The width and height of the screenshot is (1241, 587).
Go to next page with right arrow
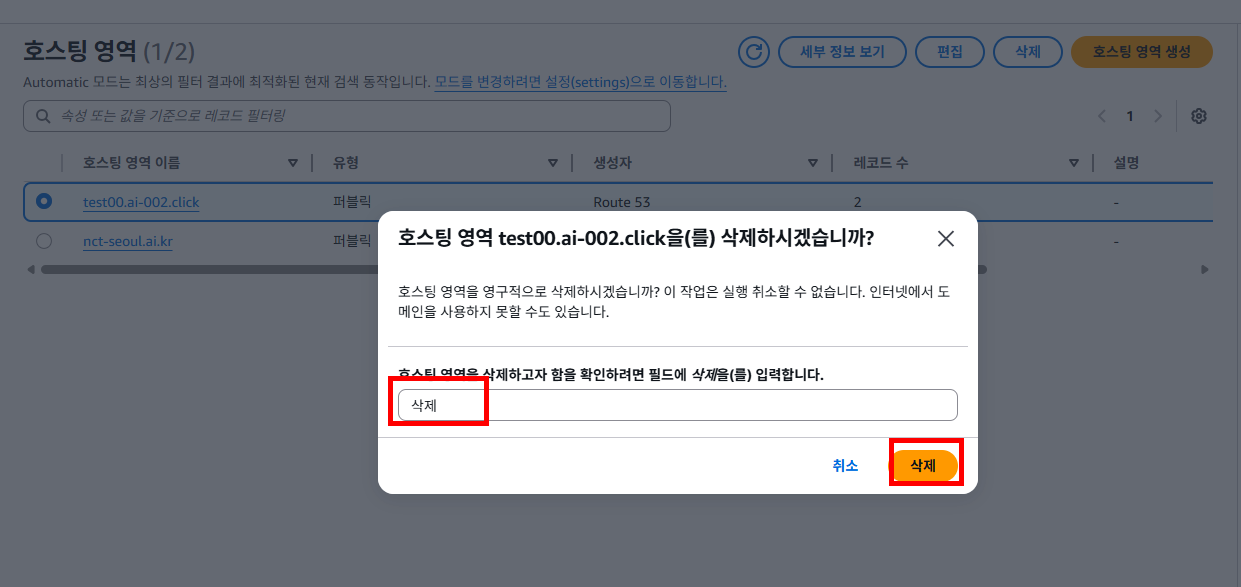coord(1157,115)
